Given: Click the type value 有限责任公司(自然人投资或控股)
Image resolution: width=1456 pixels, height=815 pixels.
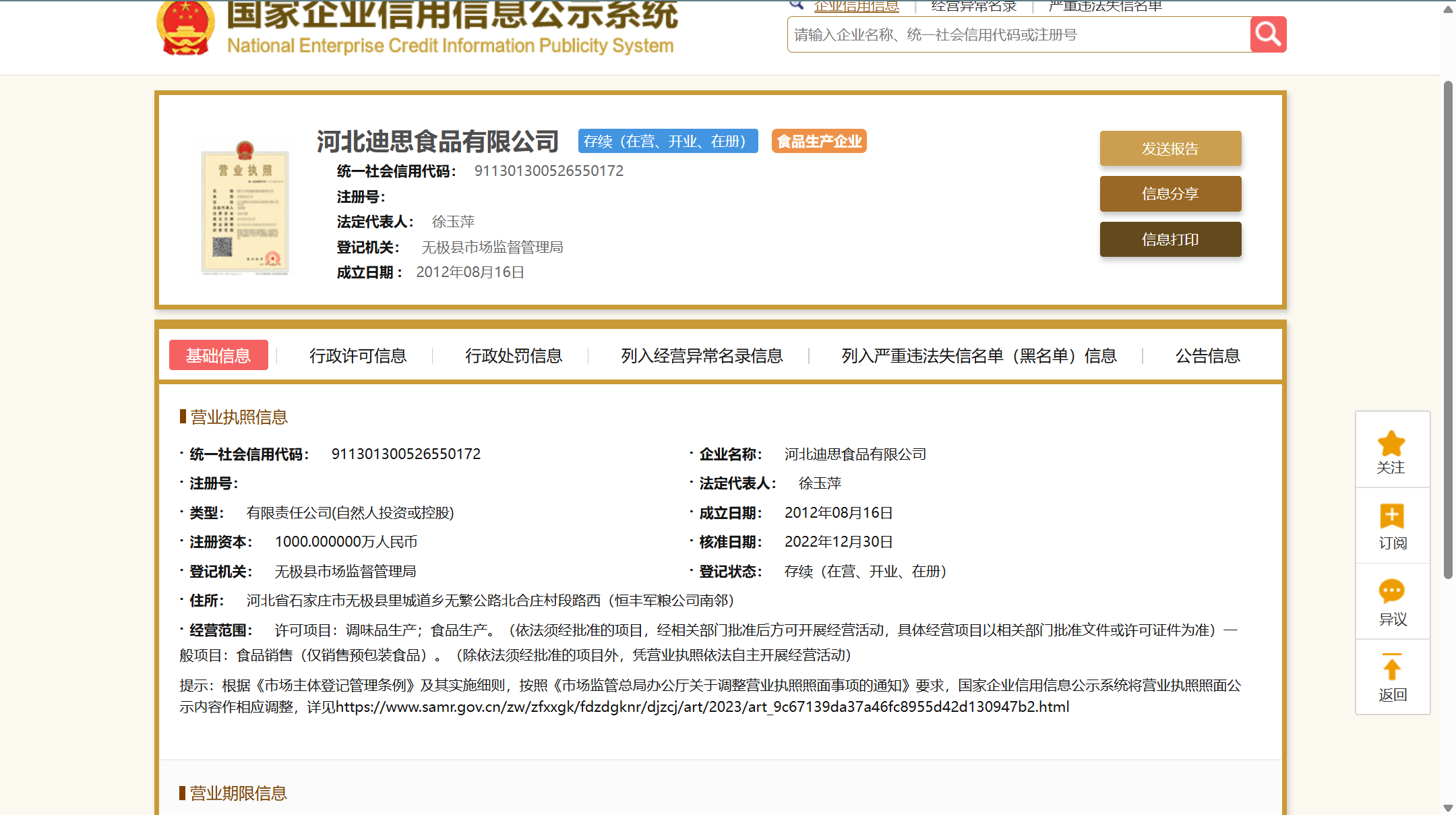Looking at the screenshot, I should click(350, 513).
